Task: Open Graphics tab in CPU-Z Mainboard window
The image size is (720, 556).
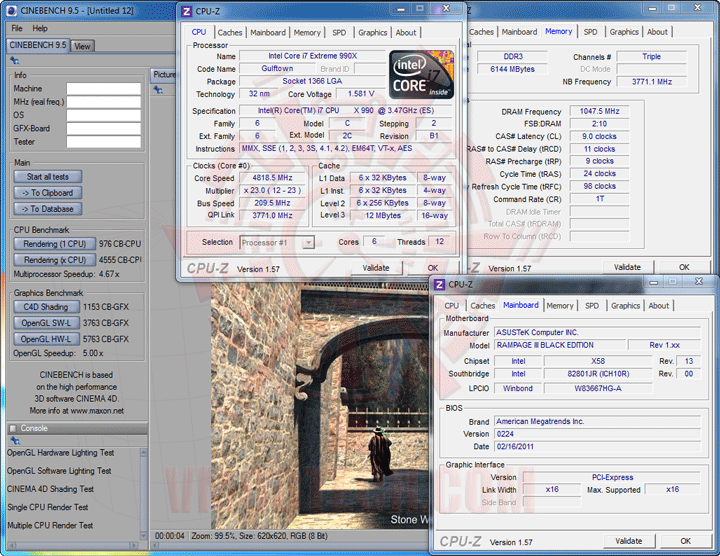Action: click(x=625, y=305)
